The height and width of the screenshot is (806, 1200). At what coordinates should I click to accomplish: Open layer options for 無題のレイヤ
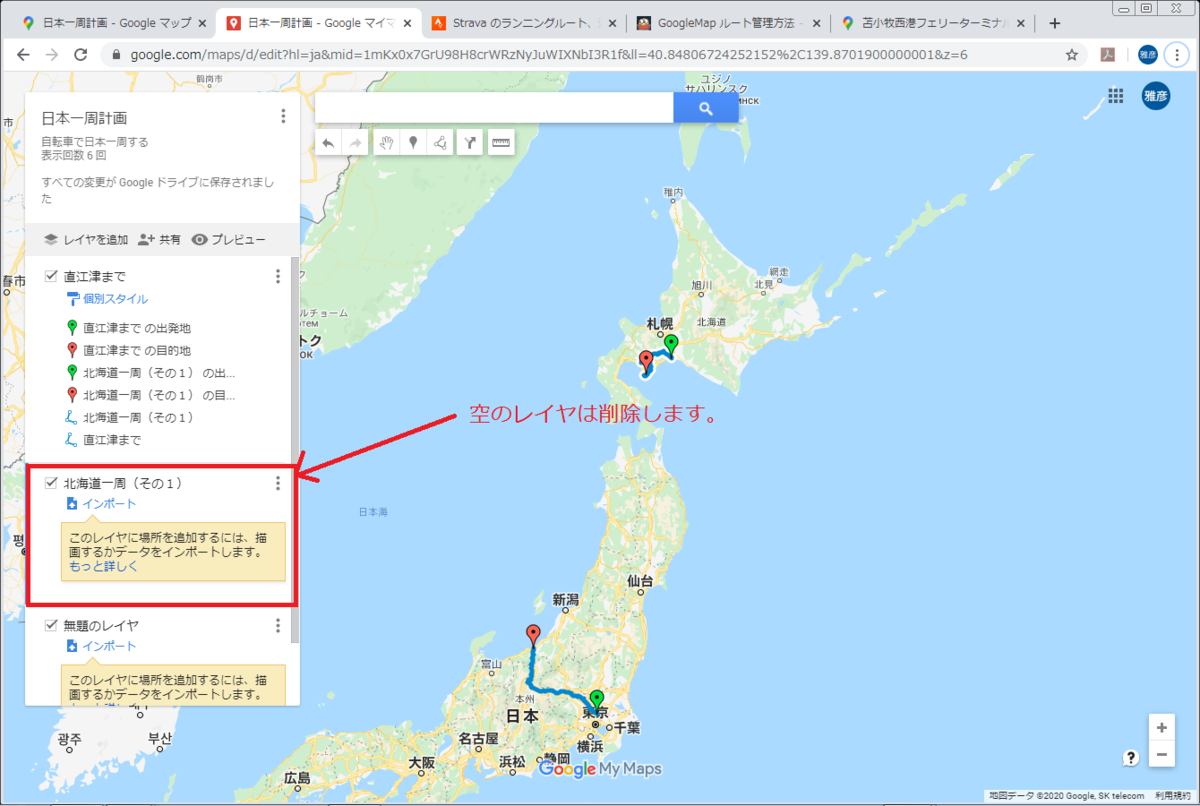click(278, 626)
